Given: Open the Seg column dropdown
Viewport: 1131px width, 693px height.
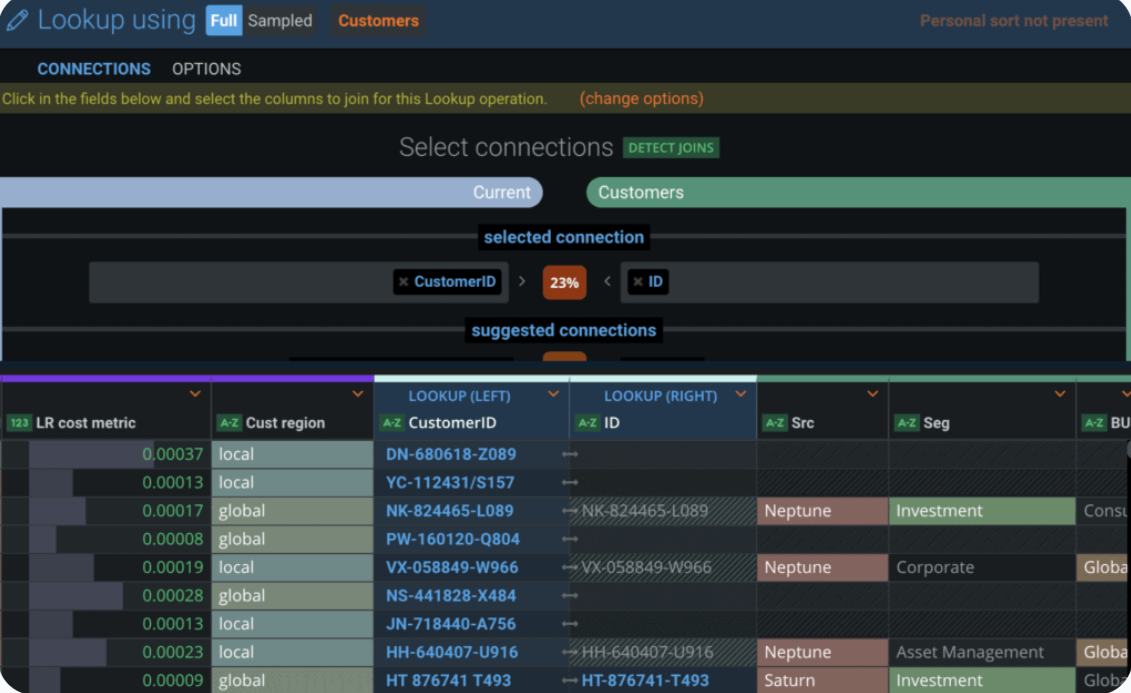Looking at the screenshot, I should coord(1060,394).
